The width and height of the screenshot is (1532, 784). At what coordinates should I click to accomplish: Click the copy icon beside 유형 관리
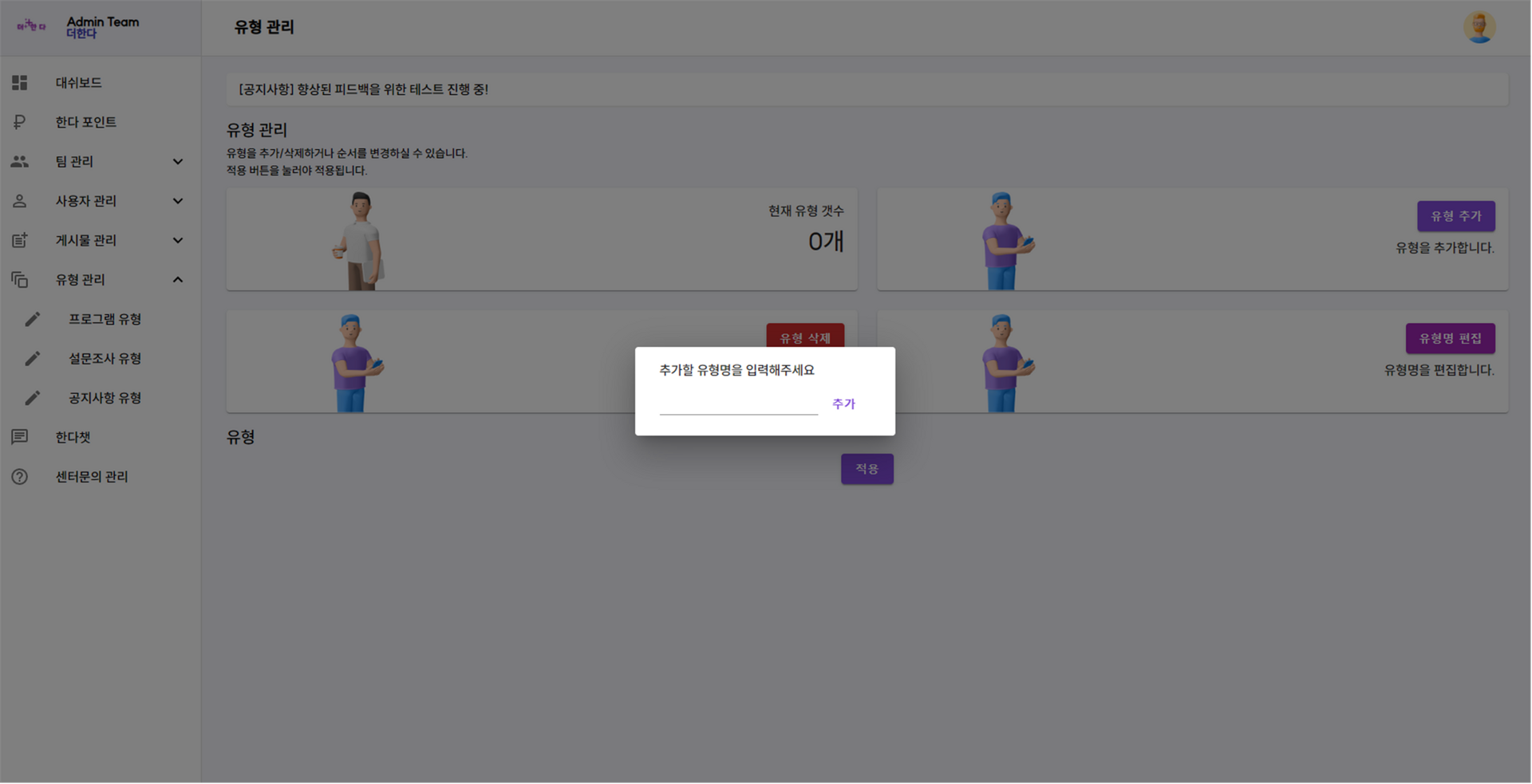19,279
